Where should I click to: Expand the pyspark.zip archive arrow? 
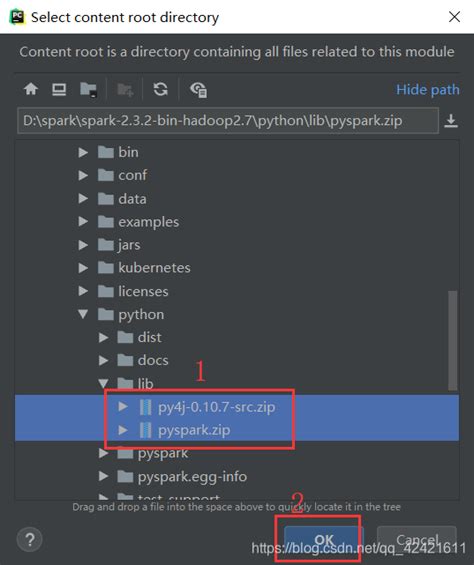[123, 430]
